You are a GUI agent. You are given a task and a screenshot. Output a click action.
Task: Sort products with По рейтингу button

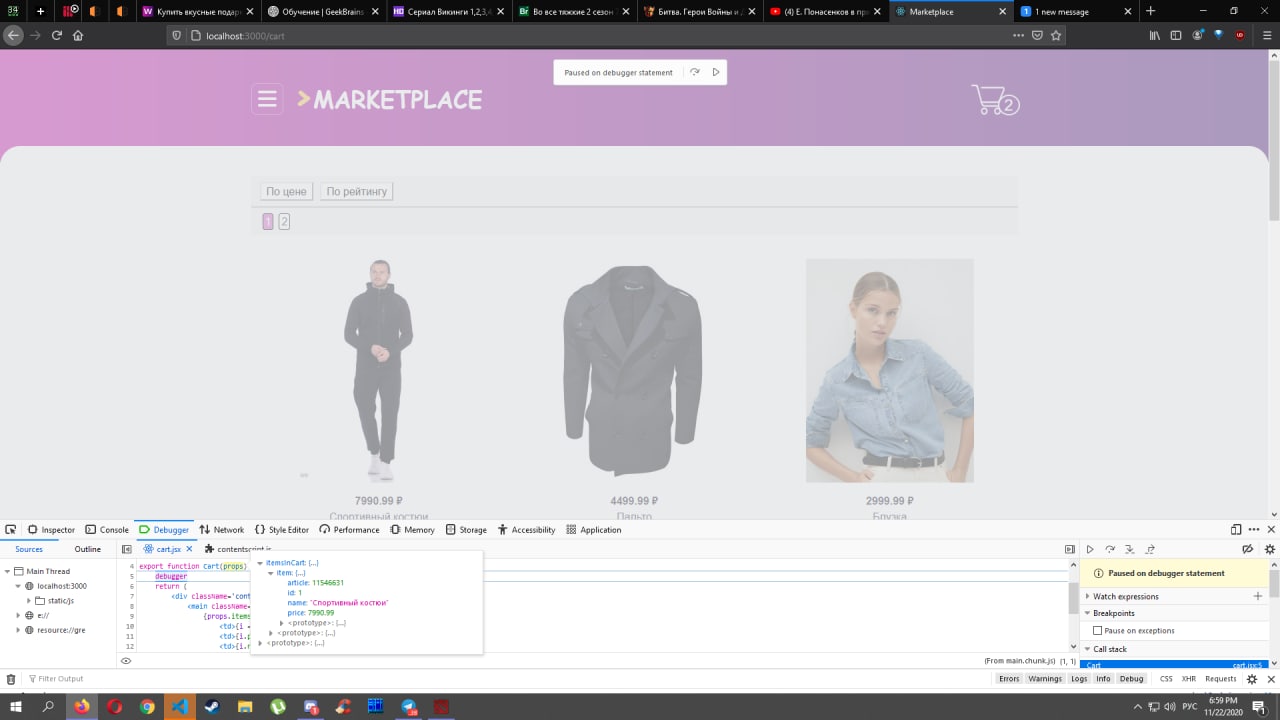(356, 191)
